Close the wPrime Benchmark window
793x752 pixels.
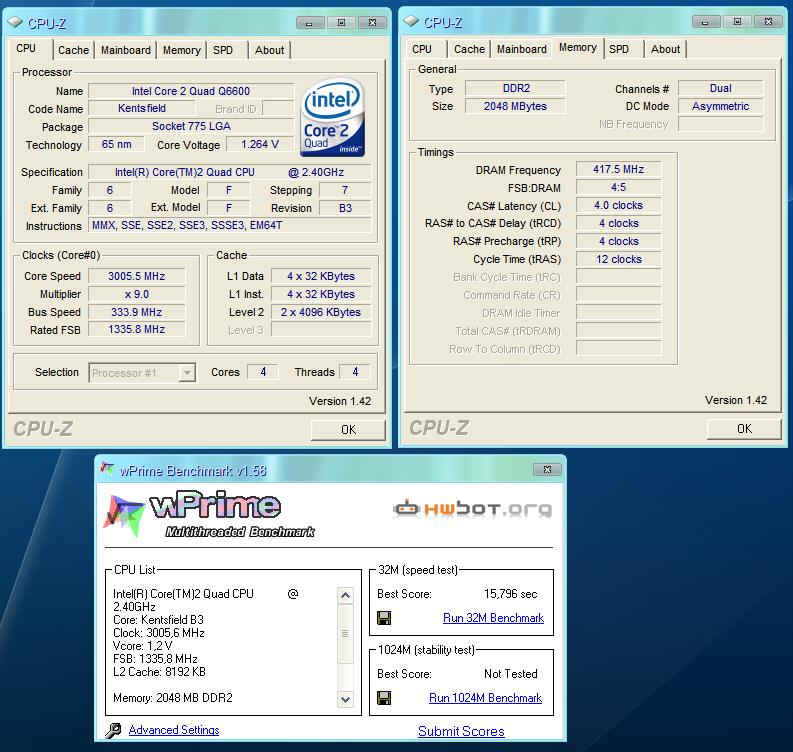(x=547, y=470)
